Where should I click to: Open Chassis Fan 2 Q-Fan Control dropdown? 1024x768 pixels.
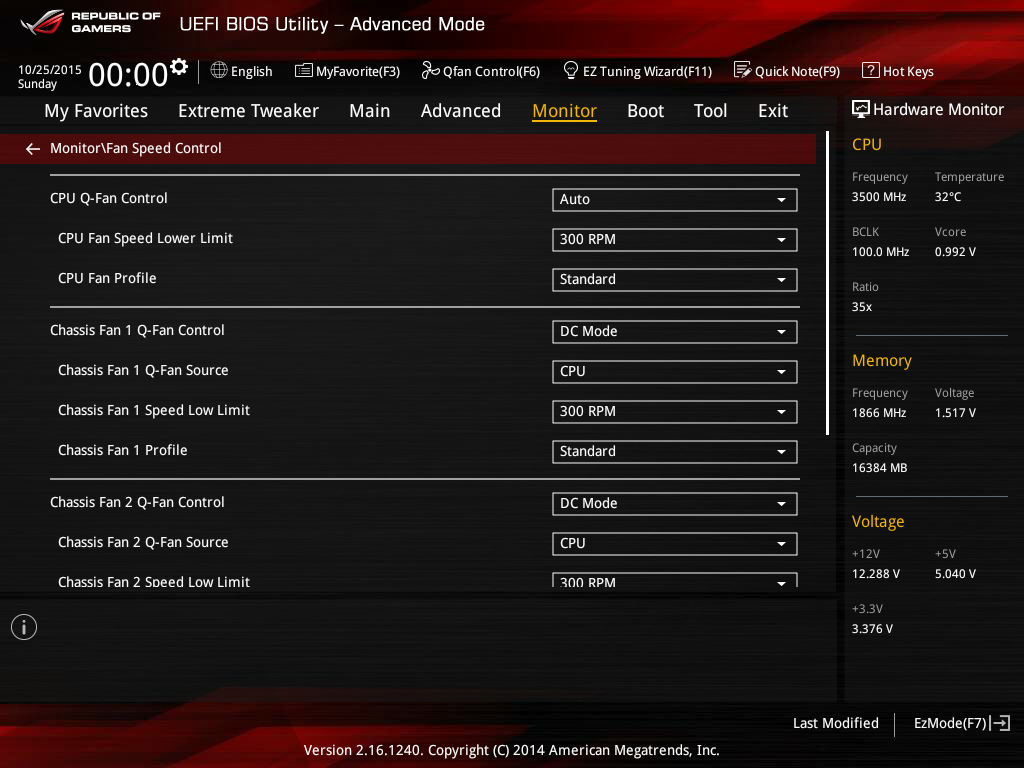coord(675,504)
